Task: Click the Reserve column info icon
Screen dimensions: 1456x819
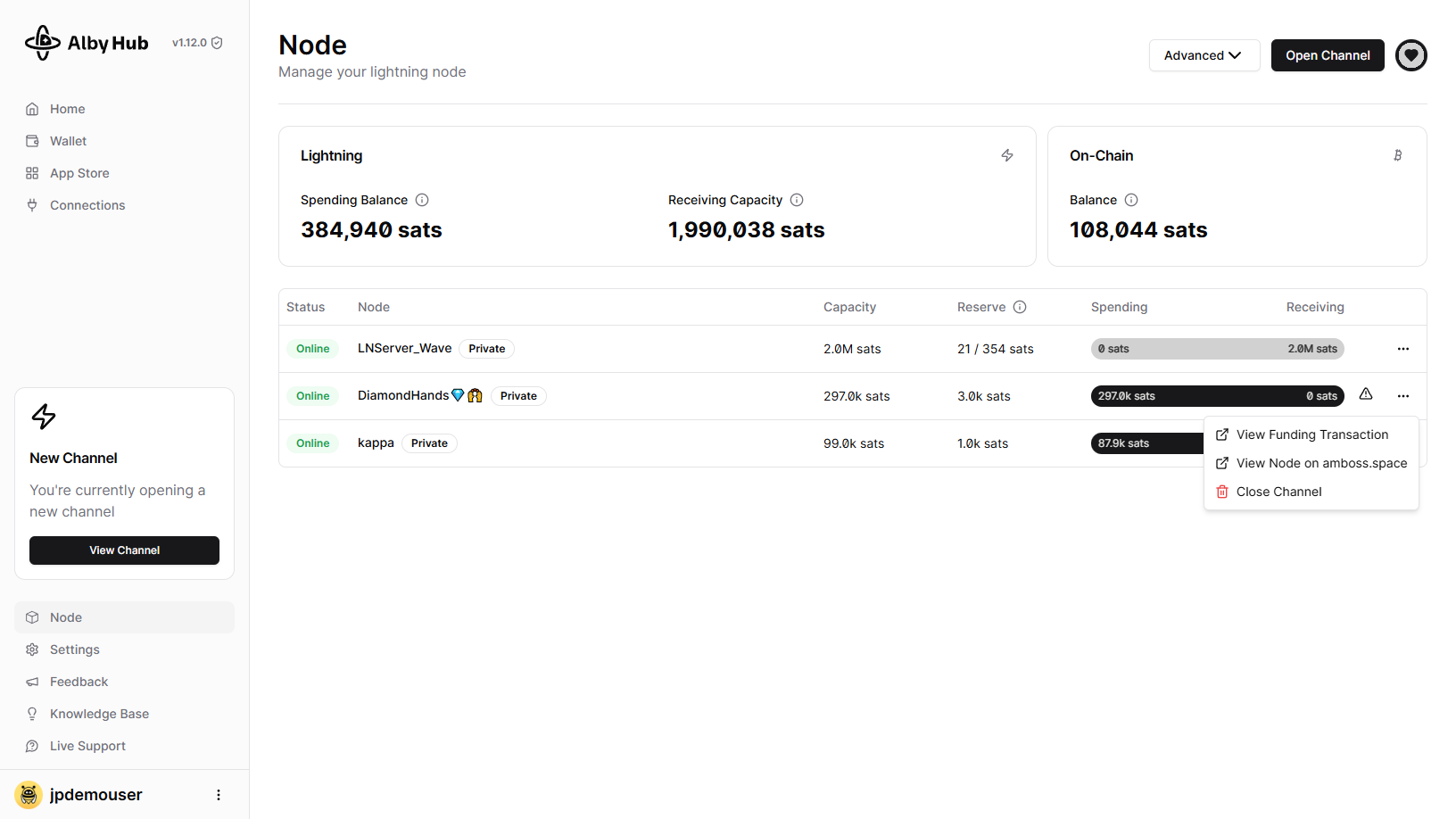Action: coord(1020,307)
